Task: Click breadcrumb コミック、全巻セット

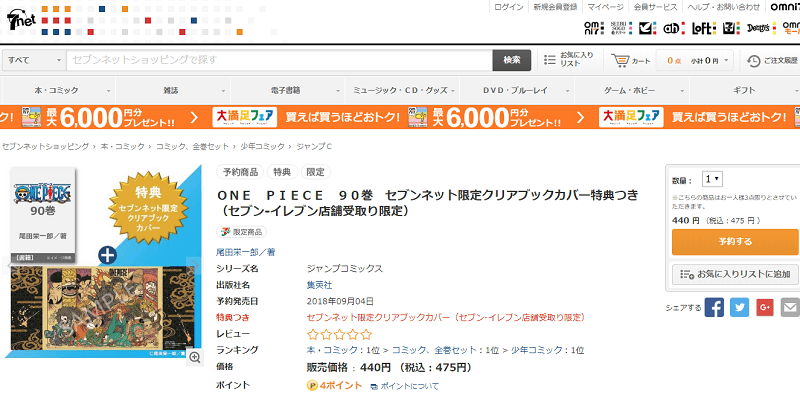Action: point(192,146)
